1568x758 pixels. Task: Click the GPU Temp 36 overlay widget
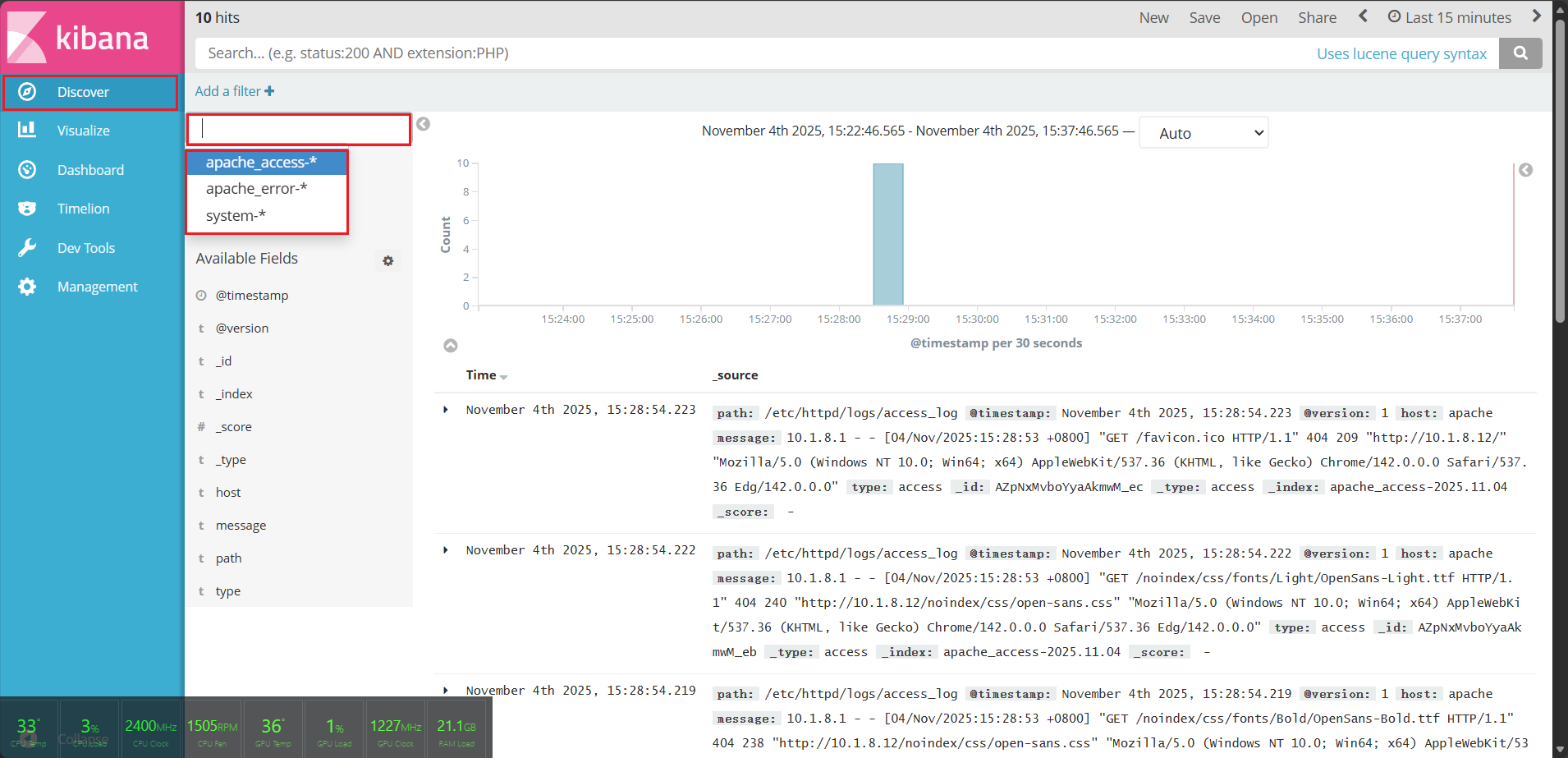pyautogui.click(x=273, y=729)
